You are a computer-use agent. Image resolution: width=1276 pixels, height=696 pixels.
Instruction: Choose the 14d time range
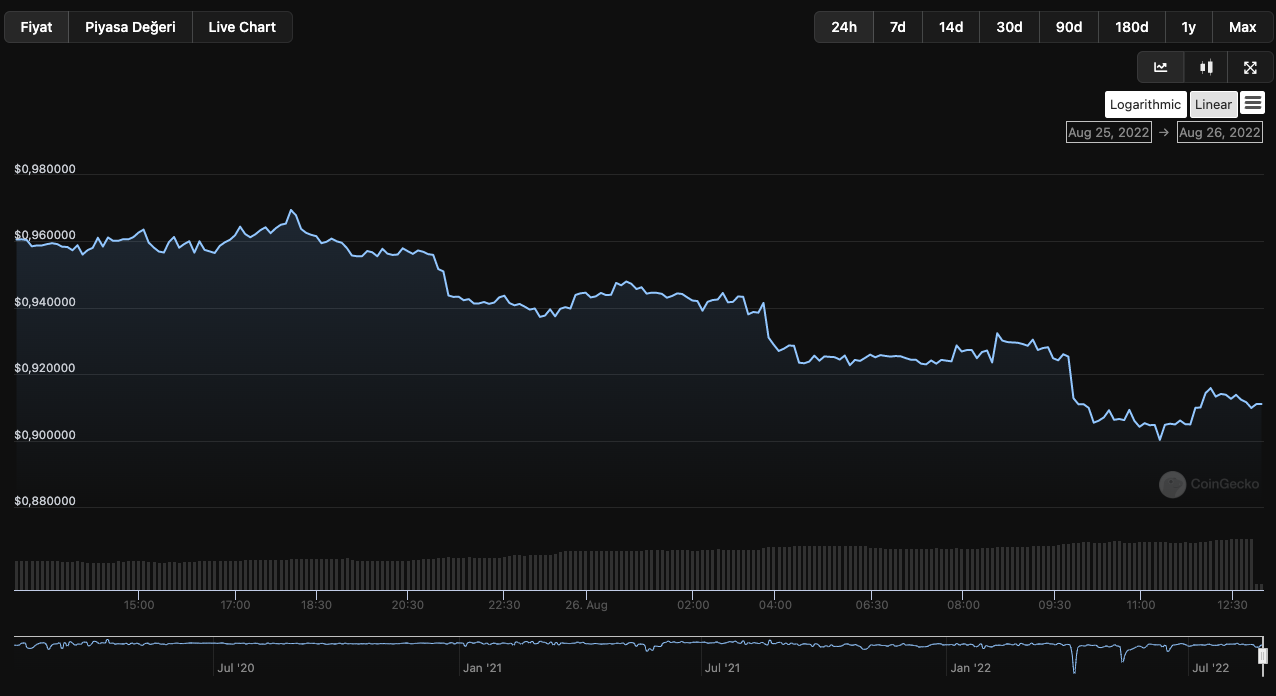pos(951,27)
